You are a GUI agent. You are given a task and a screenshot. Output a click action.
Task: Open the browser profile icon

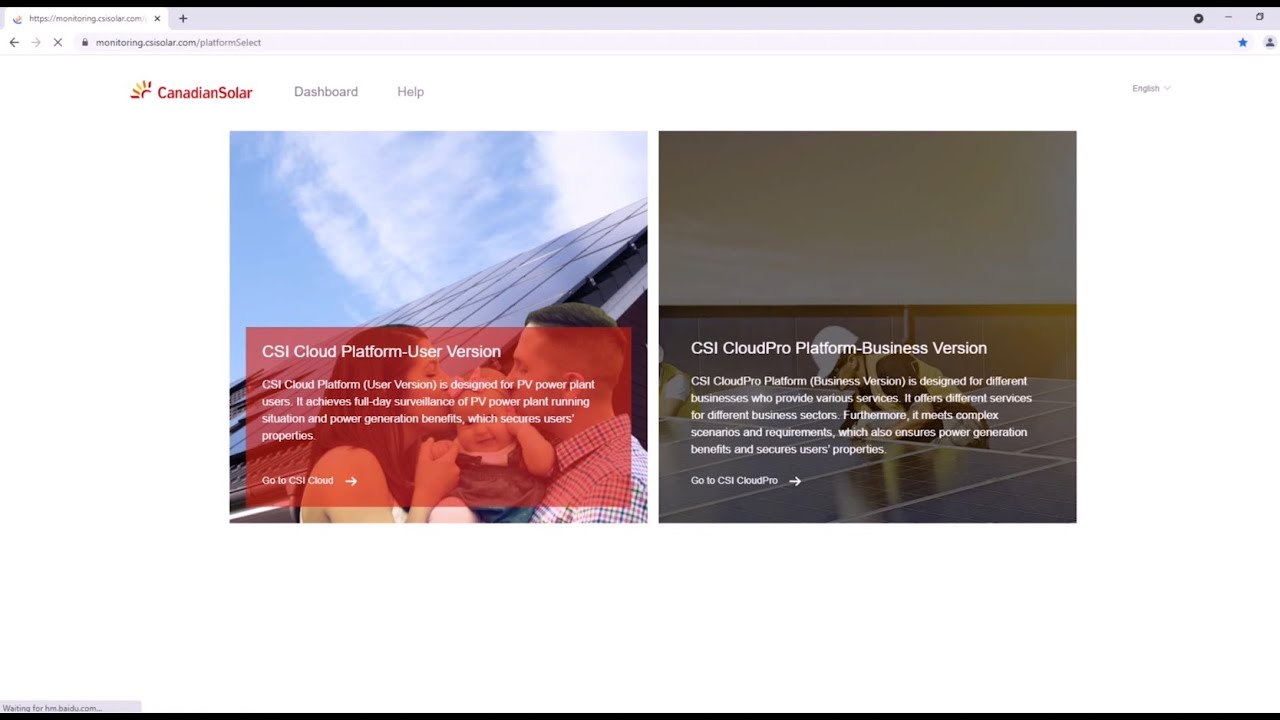point(1270,42)
